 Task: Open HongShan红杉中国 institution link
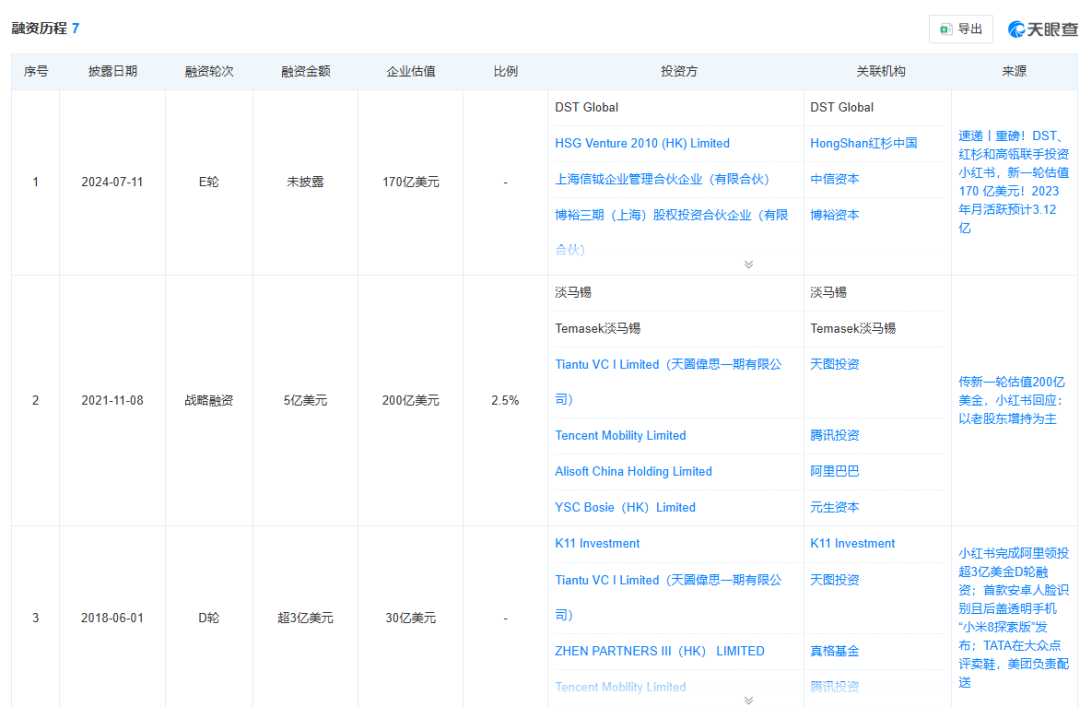pyautogui.click(x=864, y=143)
